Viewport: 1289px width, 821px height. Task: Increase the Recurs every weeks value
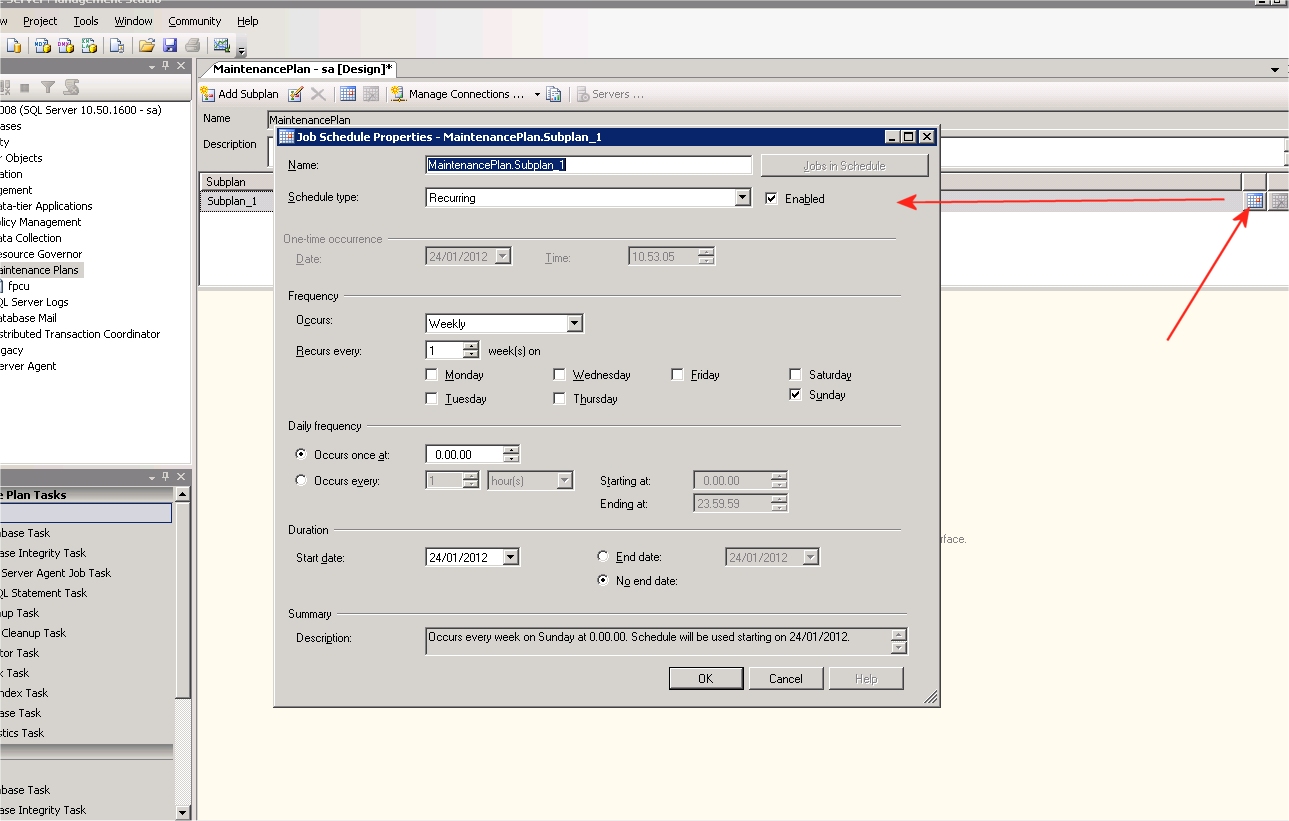471,346
